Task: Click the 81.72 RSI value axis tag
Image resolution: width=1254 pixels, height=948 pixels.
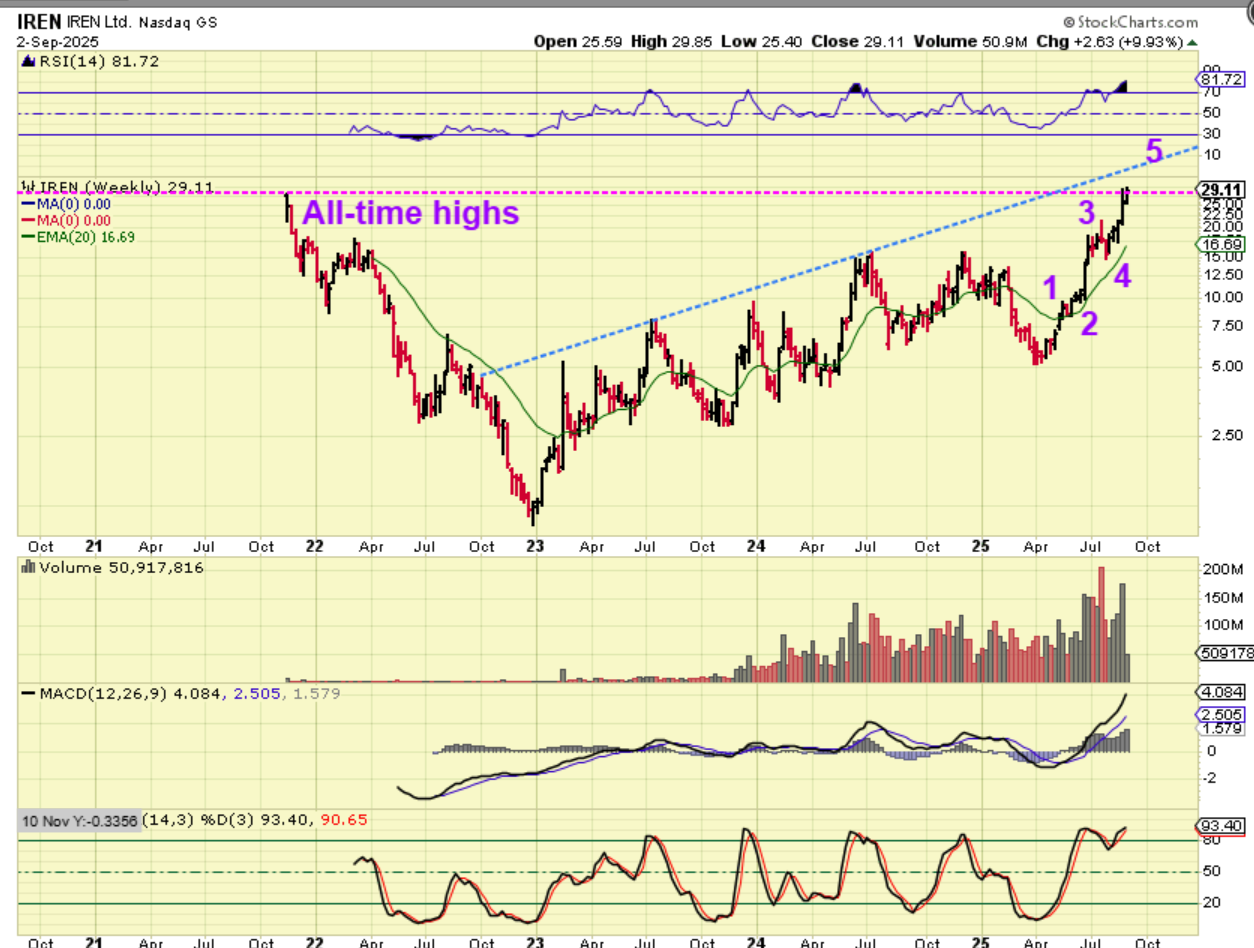Action: pos(1222,79)
